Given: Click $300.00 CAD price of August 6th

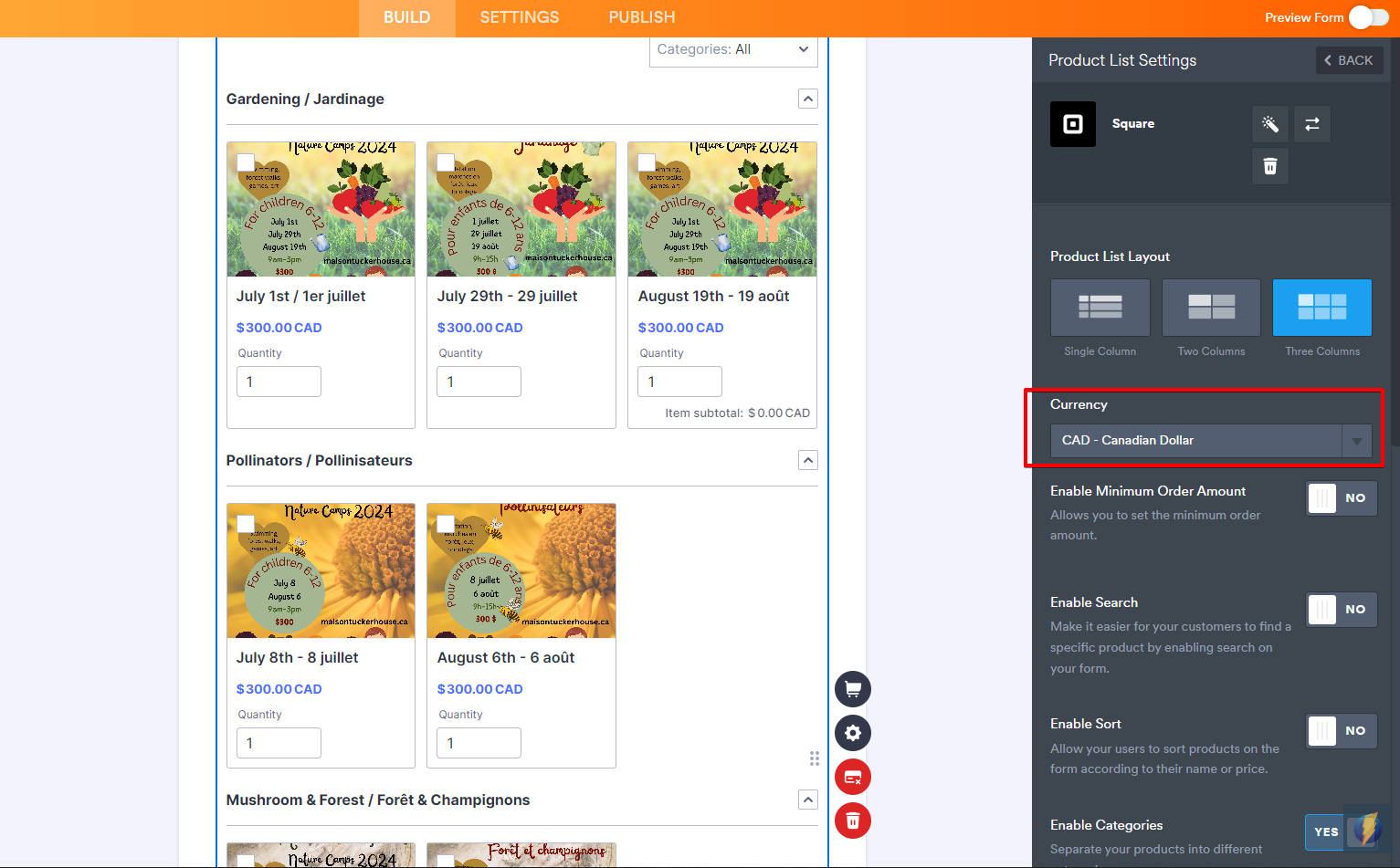Looking at the screenshot, I should tap(479, 689).
